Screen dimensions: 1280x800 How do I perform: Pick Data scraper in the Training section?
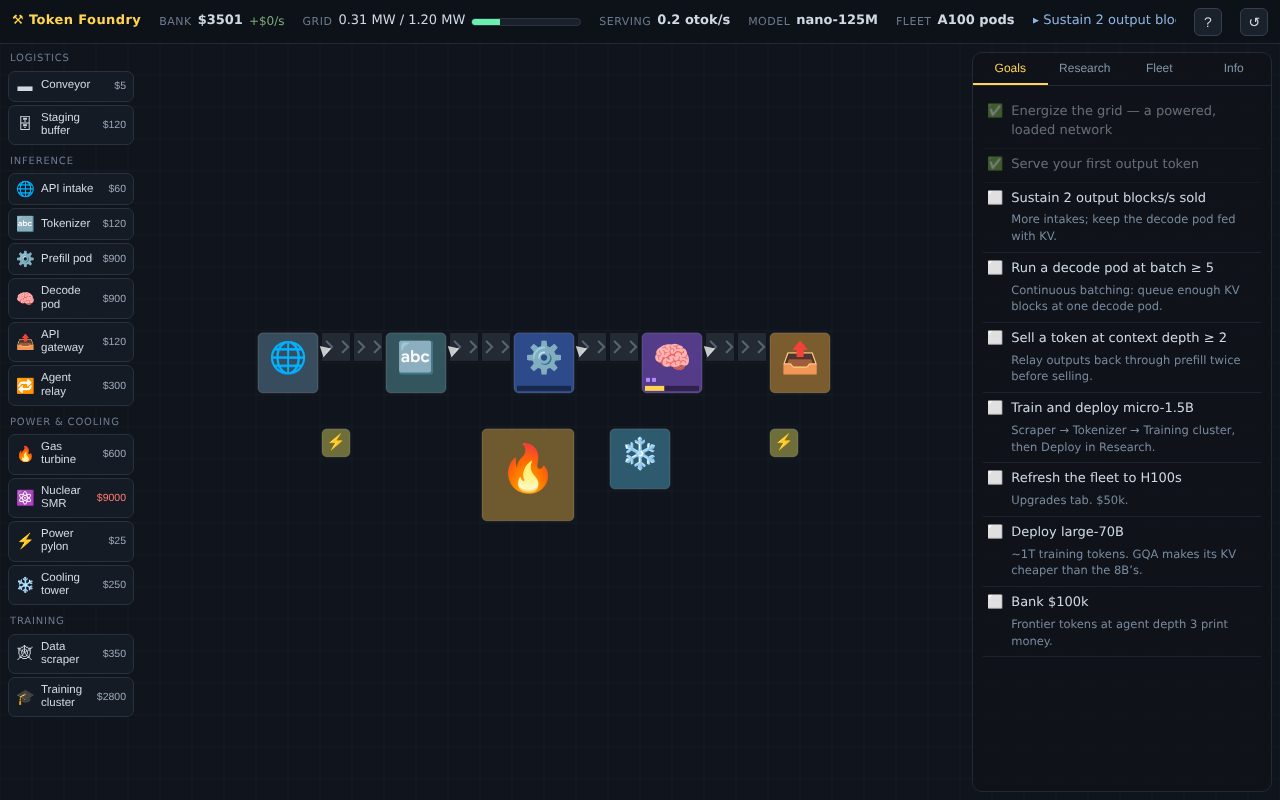coord(71,654)
